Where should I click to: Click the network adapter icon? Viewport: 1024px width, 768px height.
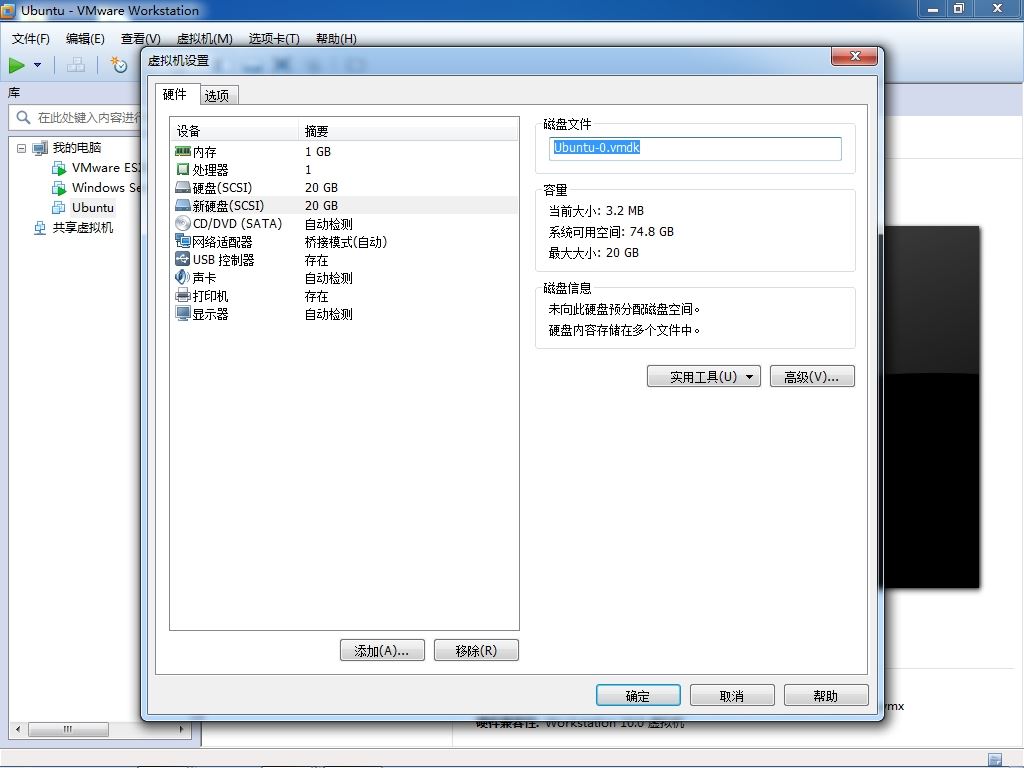(x=183, y=242)
